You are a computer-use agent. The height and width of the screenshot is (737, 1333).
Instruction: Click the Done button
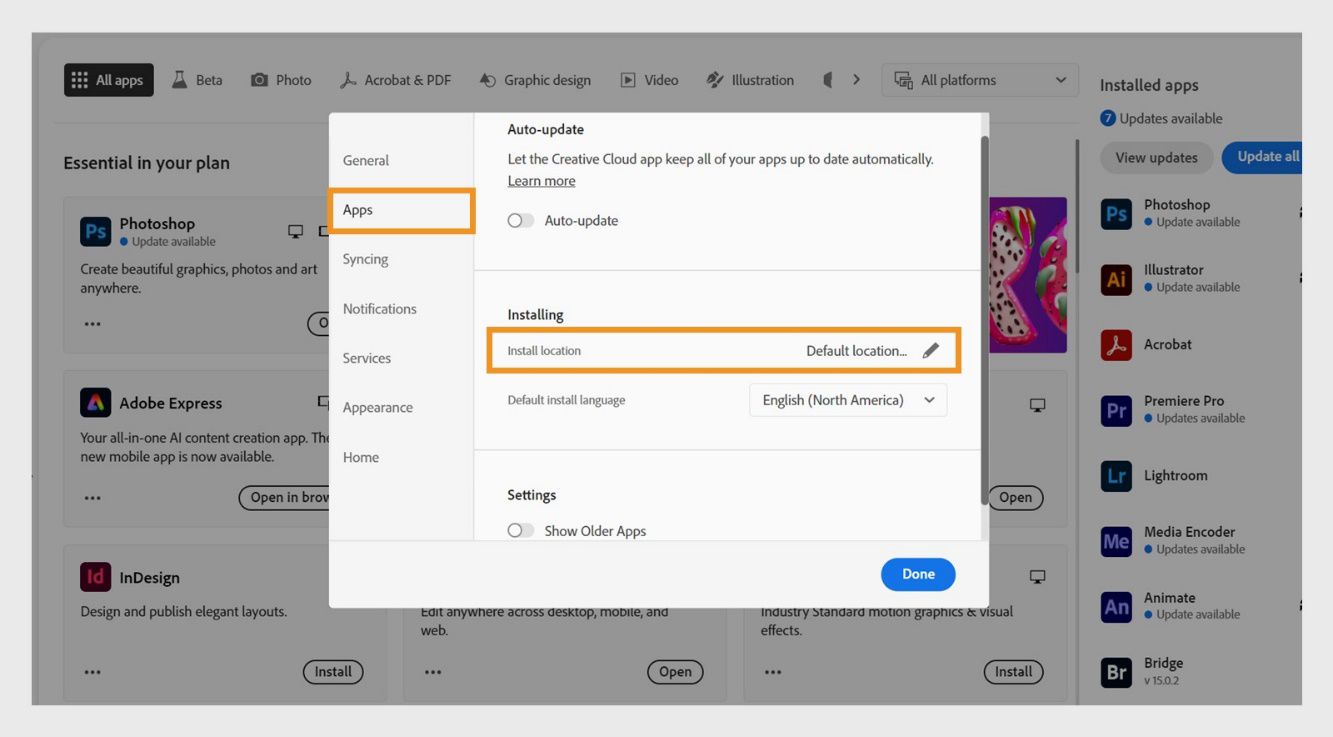pyautogui.click(x=918, y=574)
